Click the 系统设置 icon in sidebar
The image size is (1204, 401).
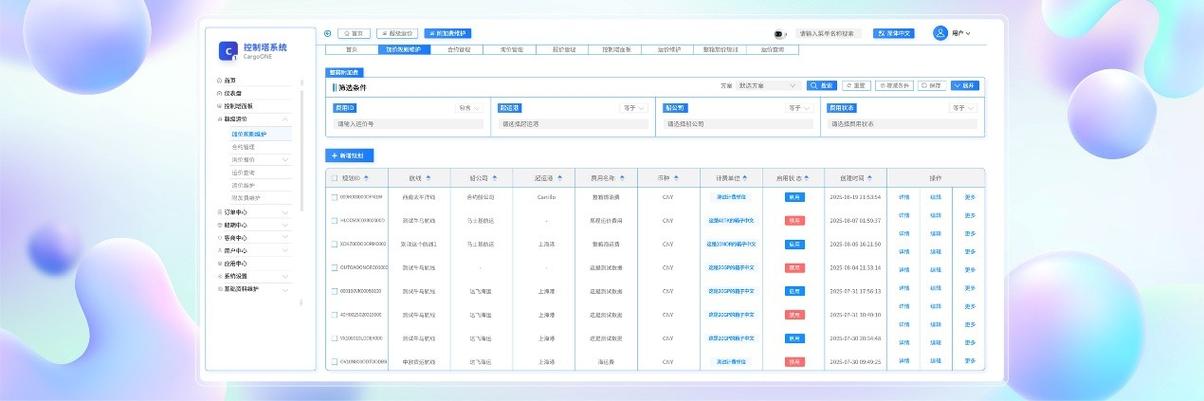pyautogui.click(x=219, y=276)
